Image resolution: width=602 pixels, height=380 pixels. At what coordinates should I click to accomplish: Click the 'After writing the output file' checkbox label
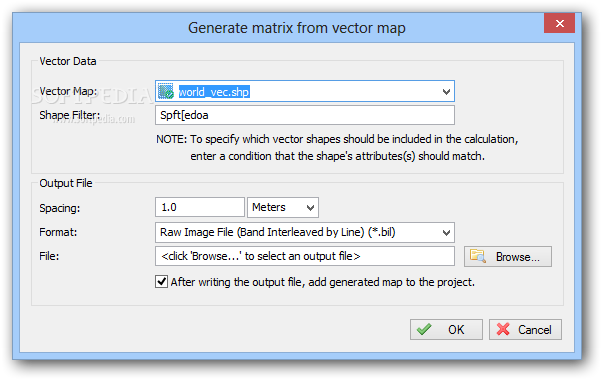[322, 282]
